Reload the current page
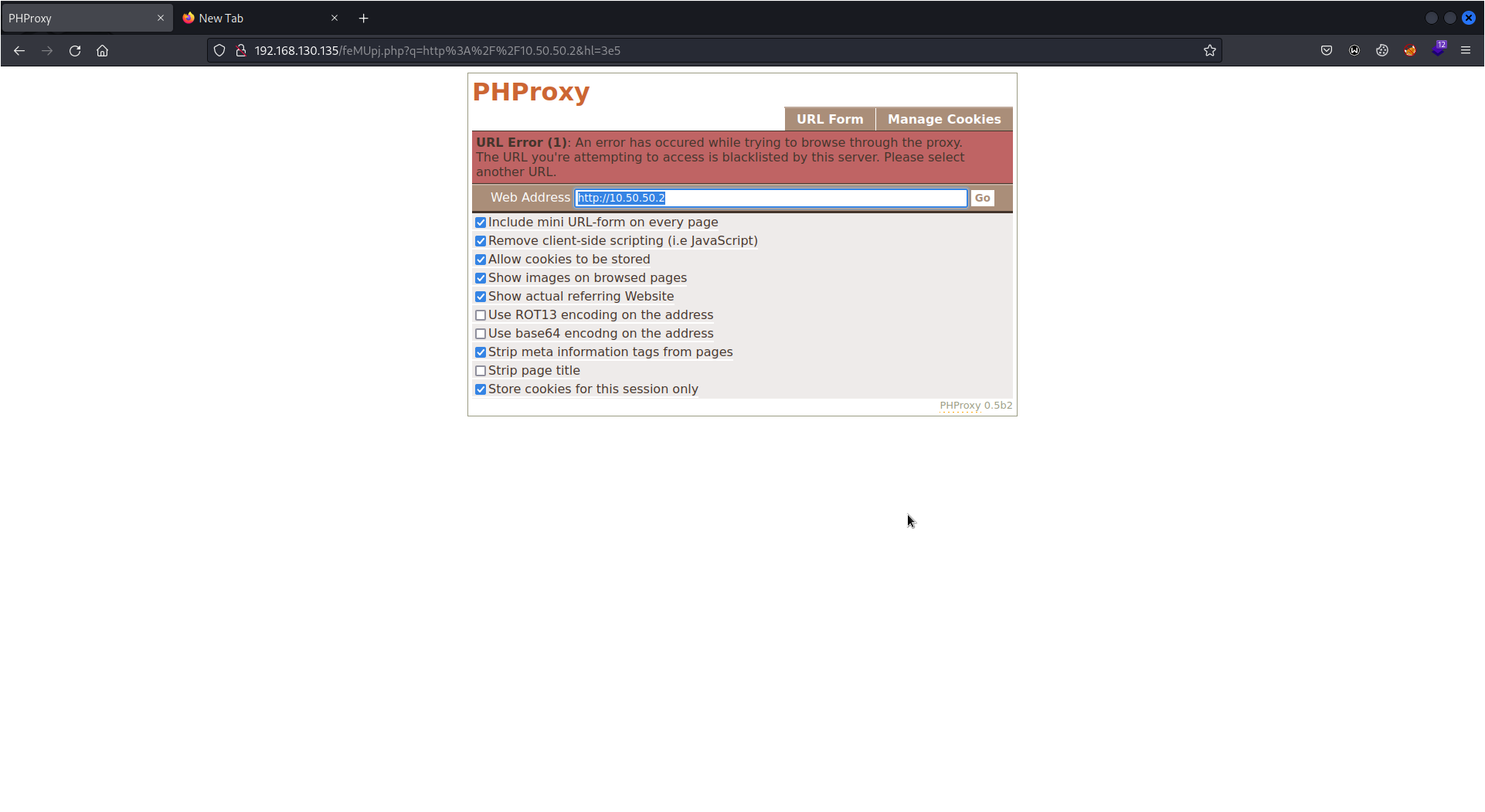 point(75,50)
